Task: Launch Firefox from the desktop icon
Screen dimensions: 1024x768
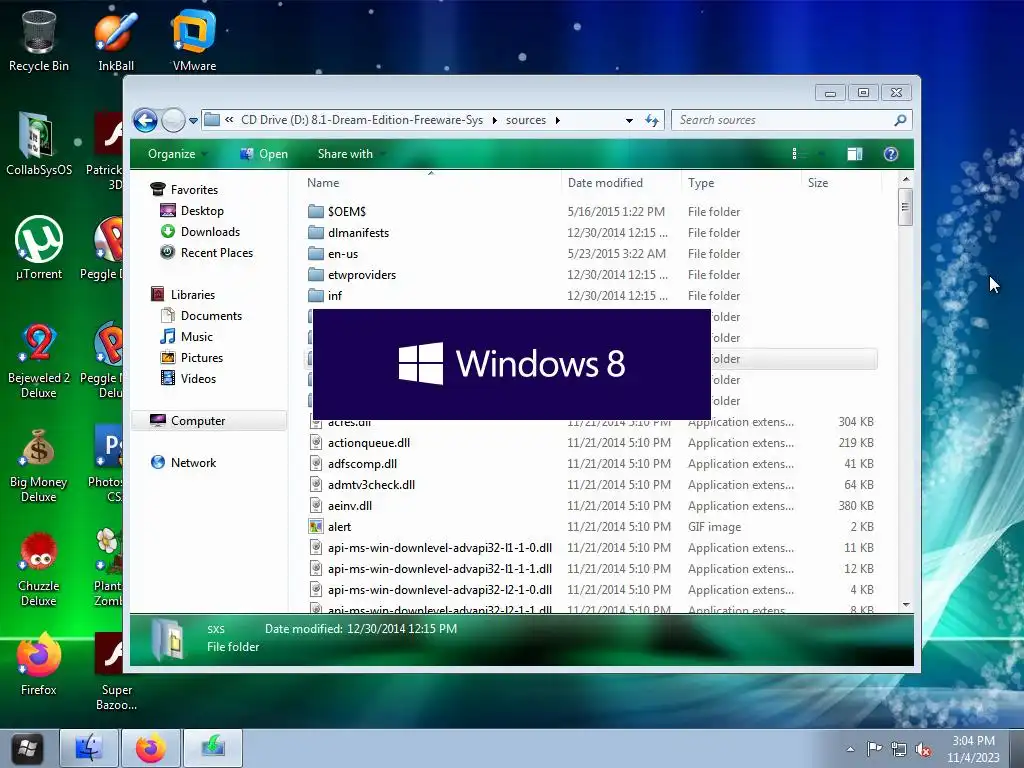Action: click(x=39, y=664)
